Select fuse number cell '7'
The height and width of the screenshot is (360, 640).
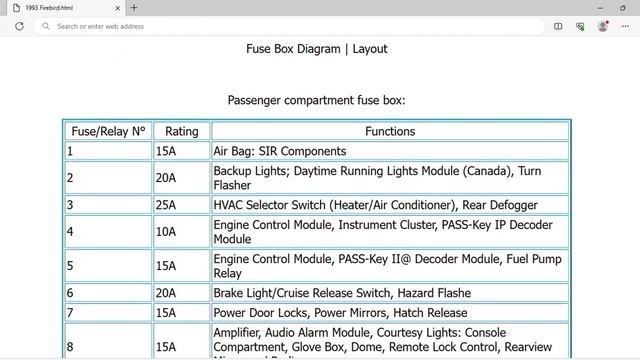[x=108, y=313]
